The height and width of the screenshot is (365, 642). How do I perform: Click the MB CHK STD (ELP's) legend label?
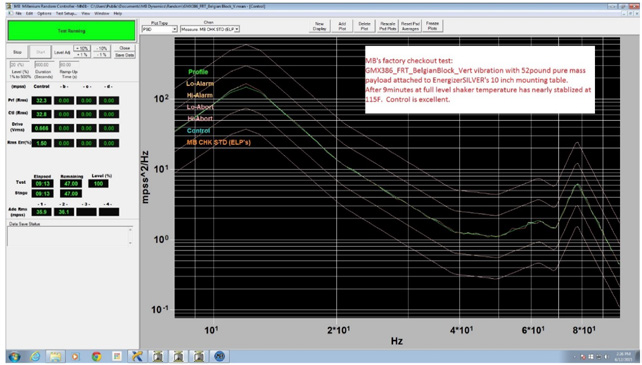[x=219, y=142]
